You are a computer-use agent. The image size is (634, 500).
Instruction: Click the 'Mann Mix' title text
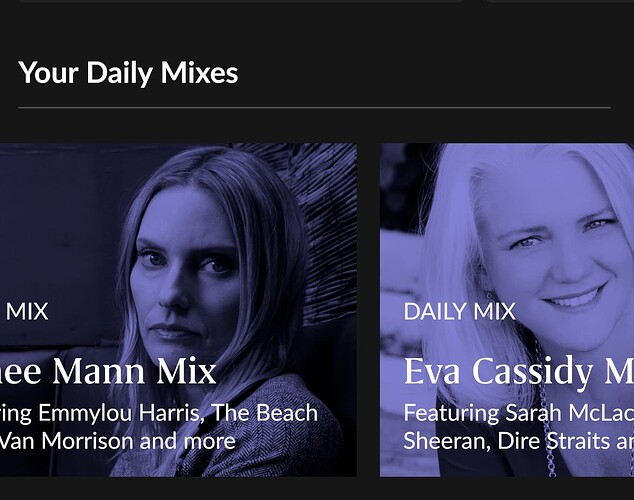click(134, 371)
